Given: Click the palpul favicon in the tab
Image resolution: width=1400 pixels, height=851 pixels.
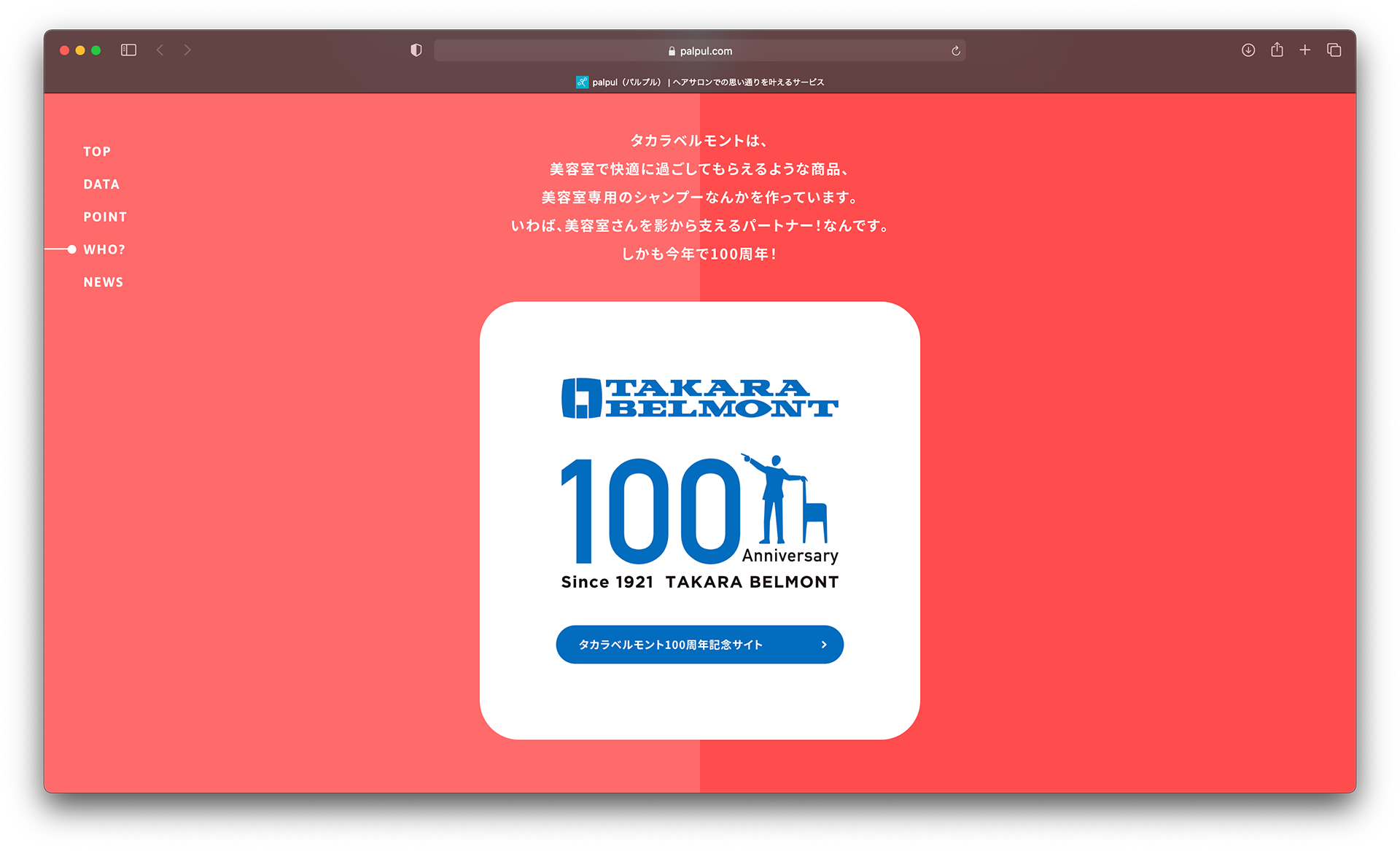Looking at the screenshot, I should 582,82.
